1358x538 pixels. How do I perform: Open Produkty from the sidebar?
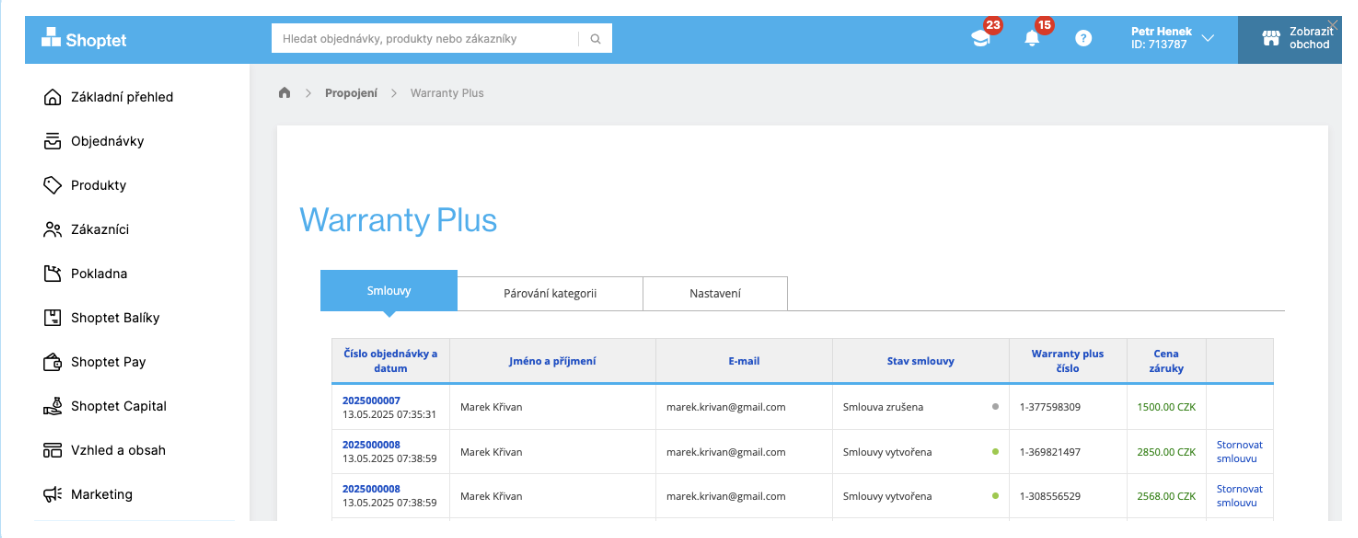tap(98, 185)
